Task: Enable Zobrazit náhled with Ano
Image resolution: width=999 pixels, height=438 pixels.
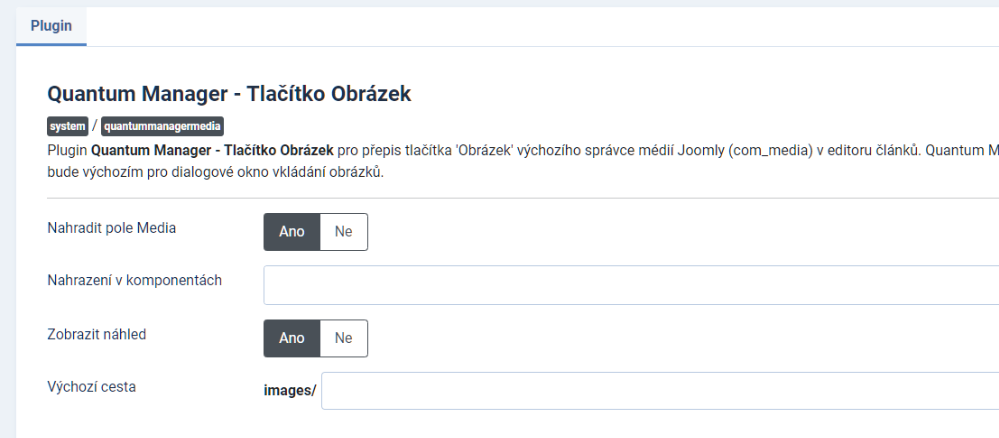Action: click(x=291, y=338)
